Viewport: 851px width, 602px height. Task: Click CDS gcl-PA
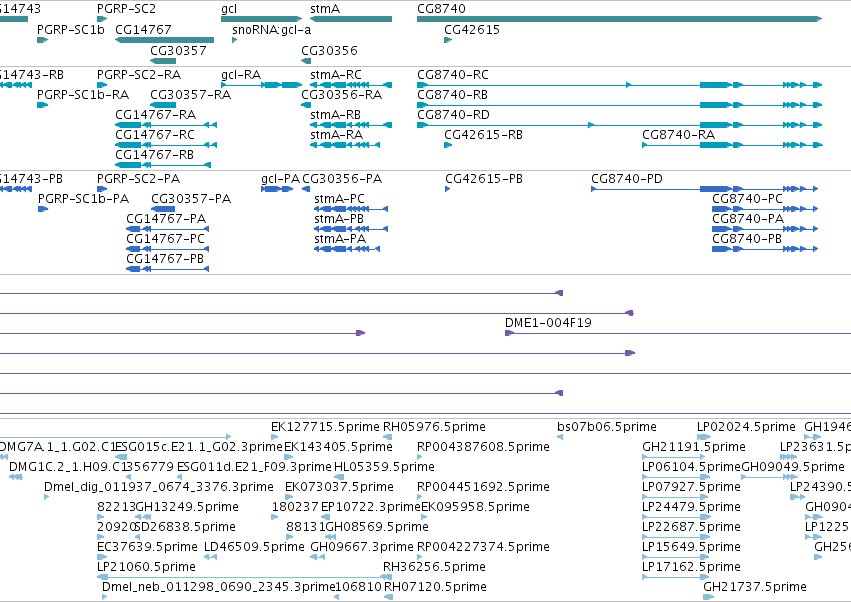[x=277, y=189]
